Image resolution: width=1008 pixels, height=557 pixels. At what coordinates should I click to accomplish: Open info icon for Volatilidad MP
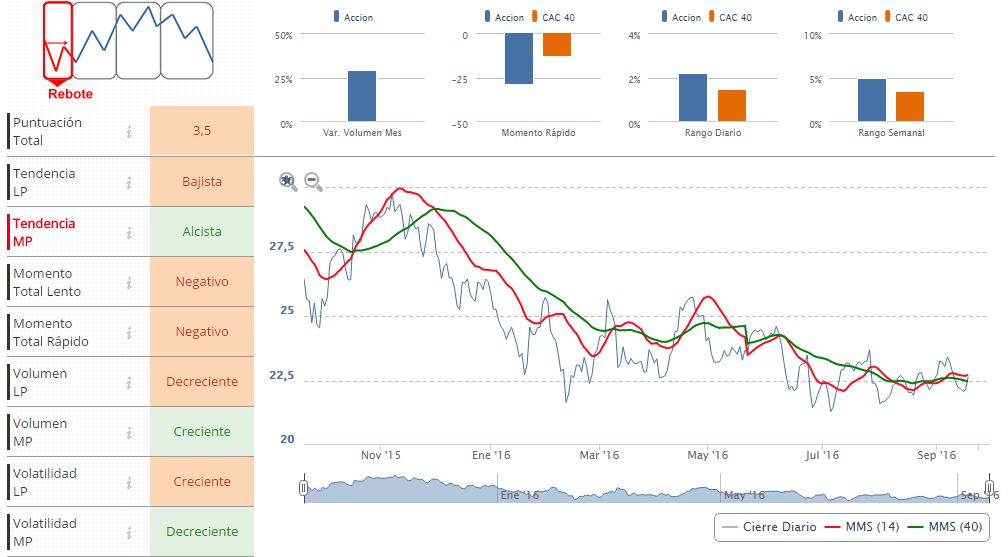pyautogui.click(x=129, y=532)
